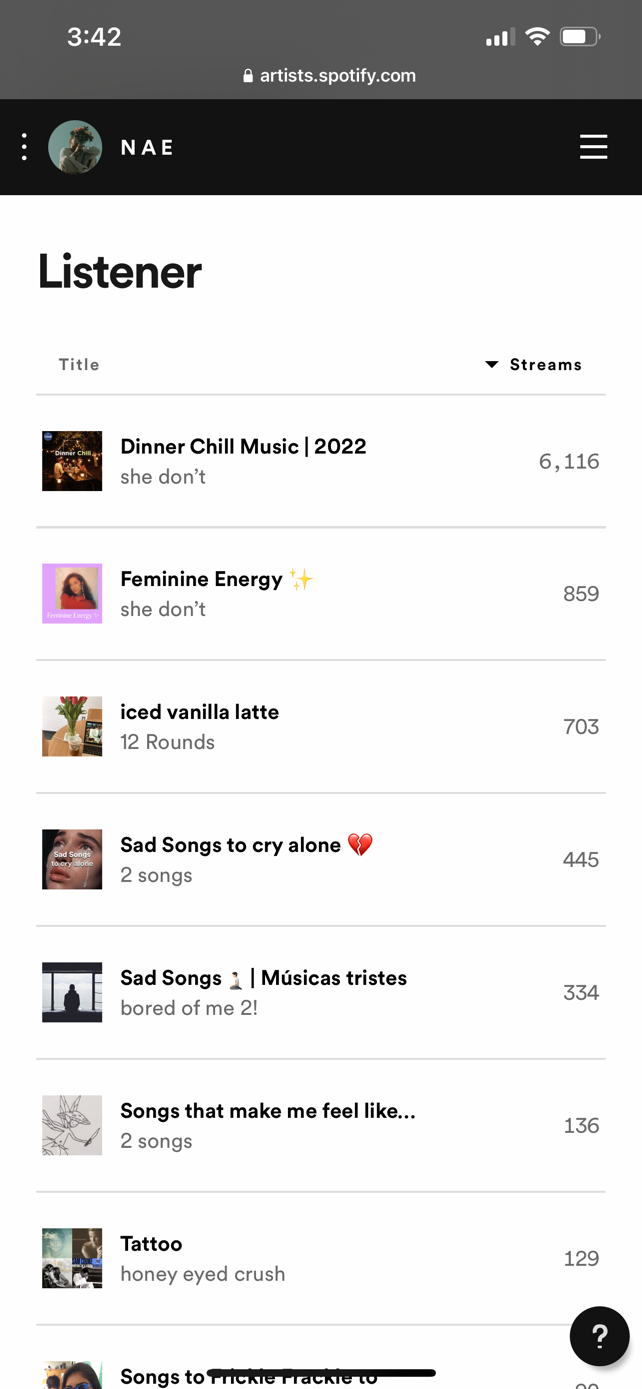Tap the Feminine Energy pink cover thumbnail

pos(72,593)
